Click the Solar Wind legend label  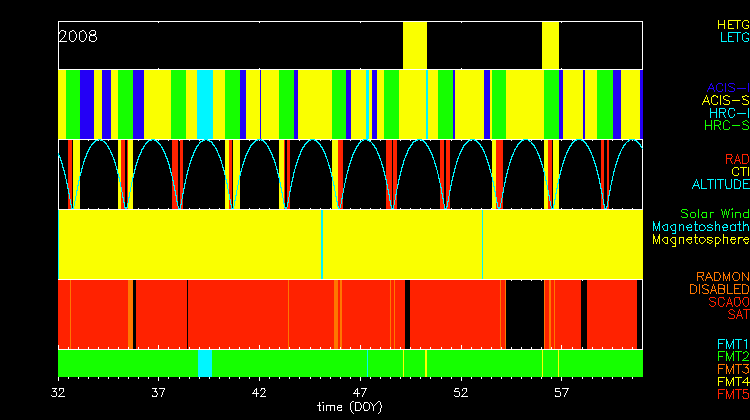tap(714, 214)
